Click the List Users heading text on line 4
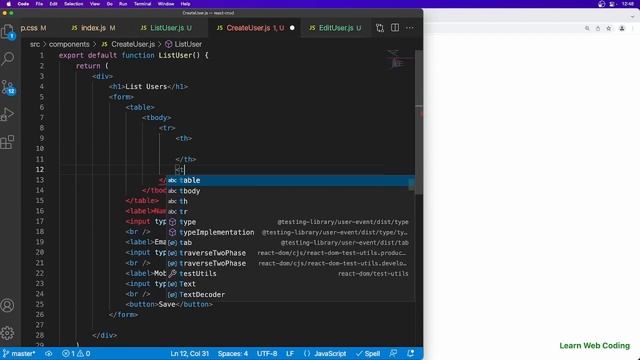This screenshot has height=360, width=640. point(146,87)
